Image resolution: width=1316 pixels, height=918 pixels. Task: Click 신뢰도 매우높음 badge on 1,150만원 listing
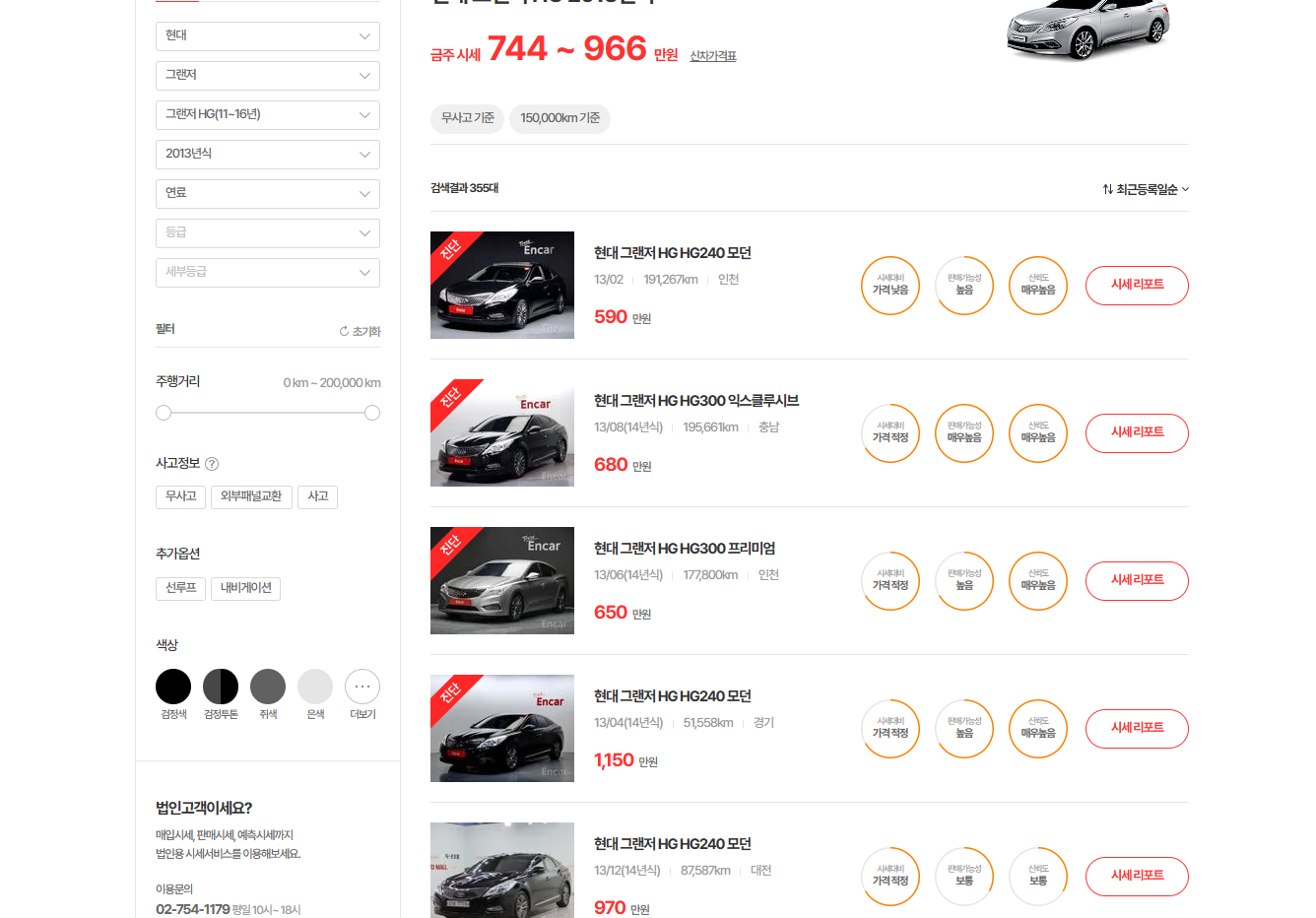click(1038, 729)
